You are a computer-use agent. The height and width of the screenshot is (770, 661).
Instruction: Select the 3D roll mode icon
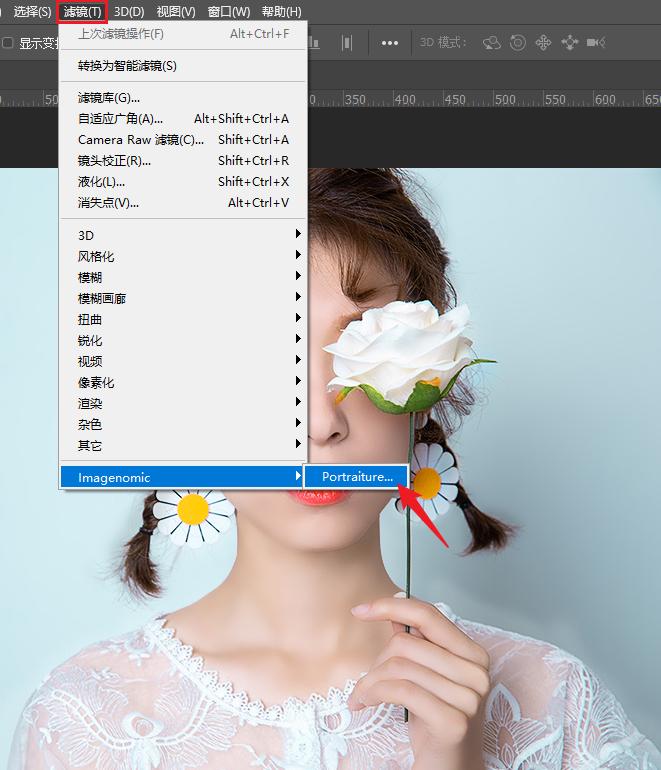tap(518, 43)
